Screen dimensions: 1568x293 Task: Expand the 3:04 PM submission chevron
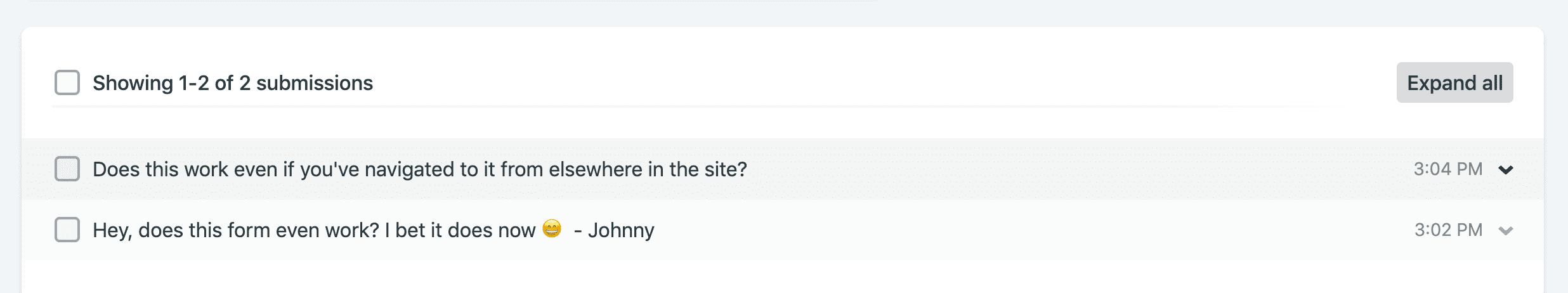1506,169
